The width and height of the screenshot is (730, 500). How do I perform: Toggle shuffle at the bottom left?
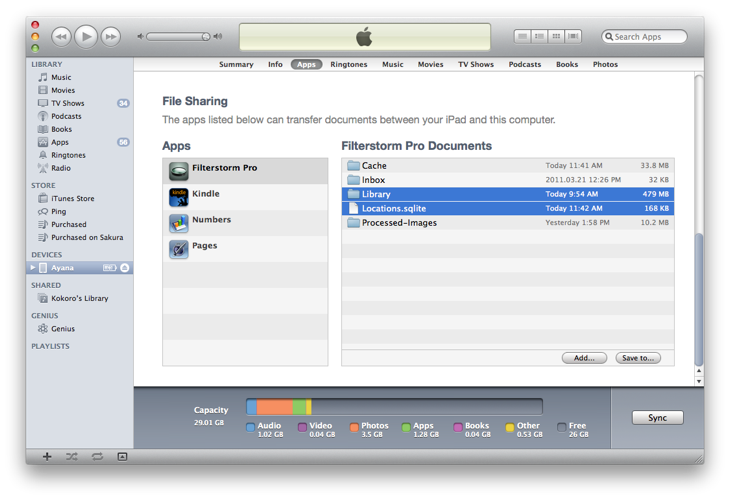(x=72, y=456)
